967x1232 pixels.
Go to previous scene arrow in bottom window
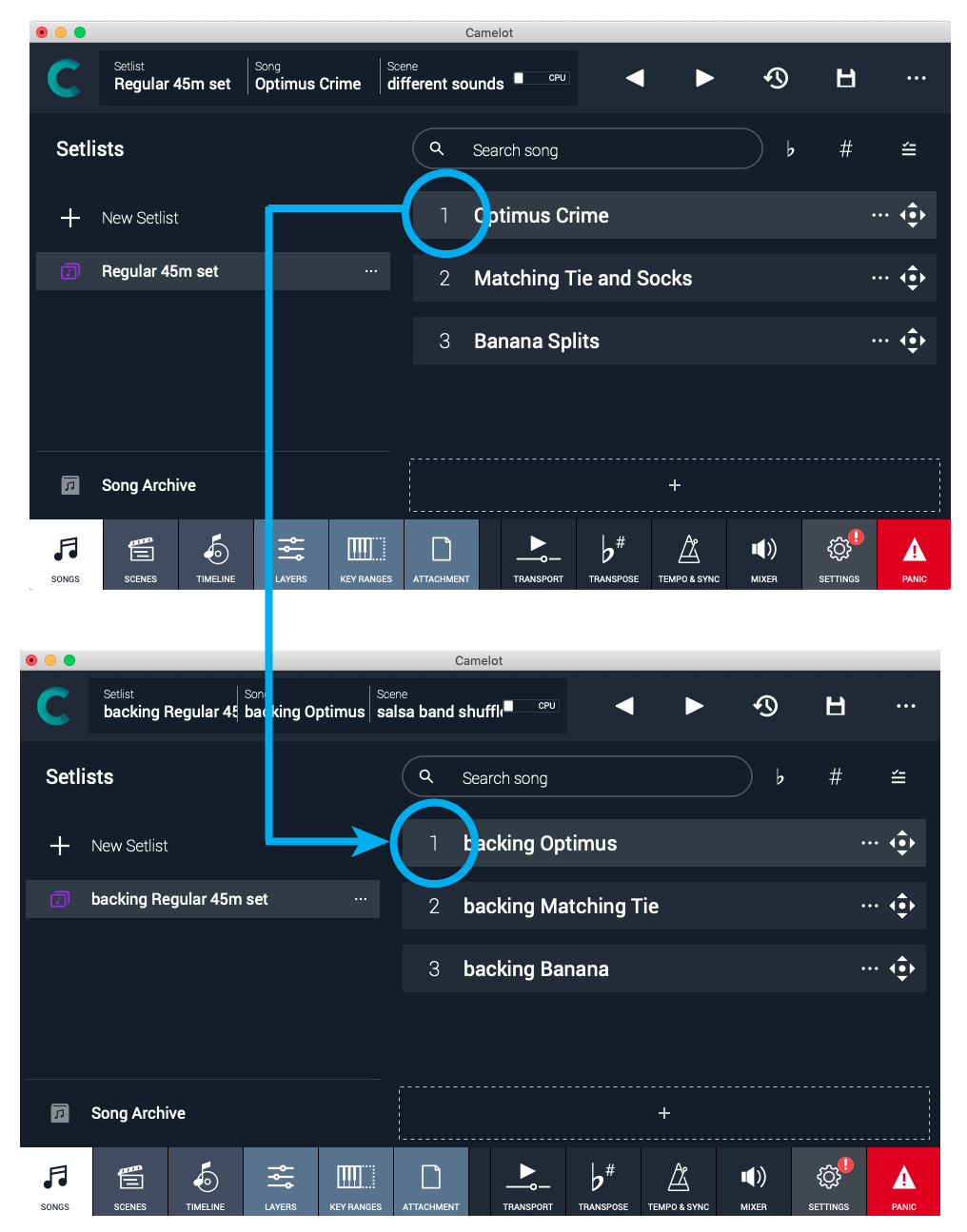click(624, 706)
